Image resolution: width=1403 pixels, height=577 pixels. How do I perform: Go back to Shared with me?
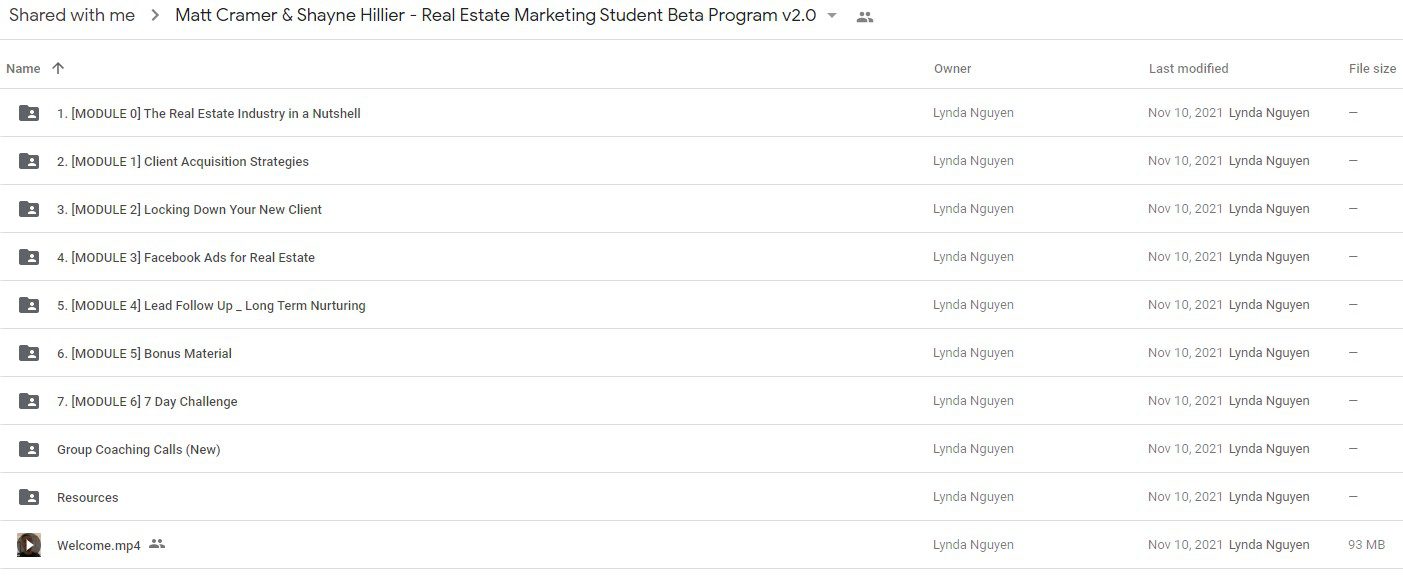point(72,15)
